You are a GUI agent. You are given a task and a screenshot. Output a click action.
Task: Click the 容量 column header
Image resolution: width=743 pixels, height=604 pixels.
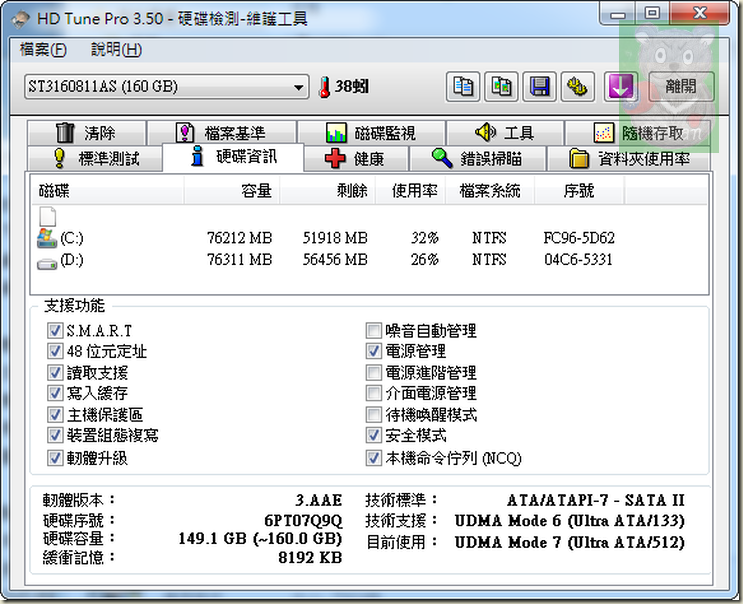tap(232, 191)
